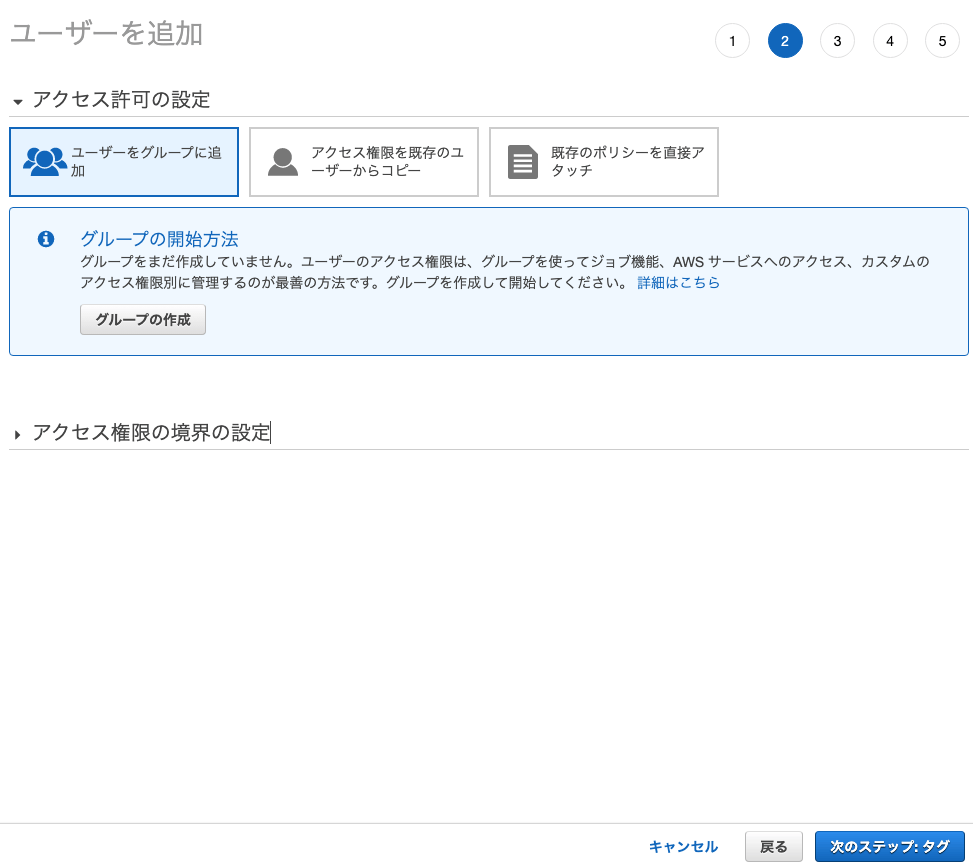The image size is (973, 867).
Task: Select the 既存のポリシーを直接アタッチ option
Action: pyautogui.click(x=604, y=161)
